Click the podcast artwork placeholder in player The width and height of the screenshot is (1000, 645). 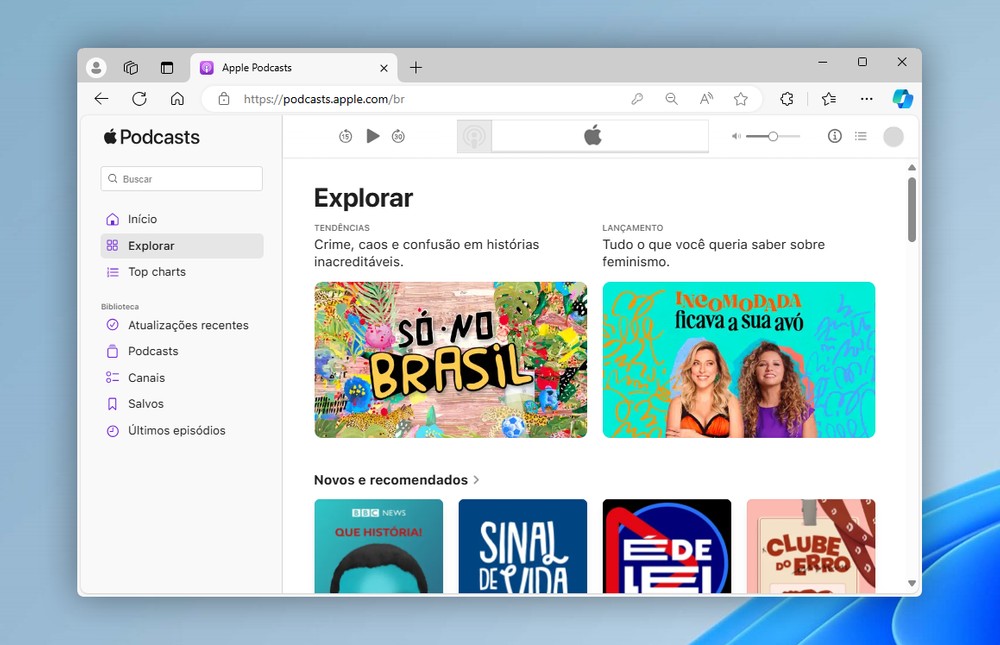(x=474, y=136)
